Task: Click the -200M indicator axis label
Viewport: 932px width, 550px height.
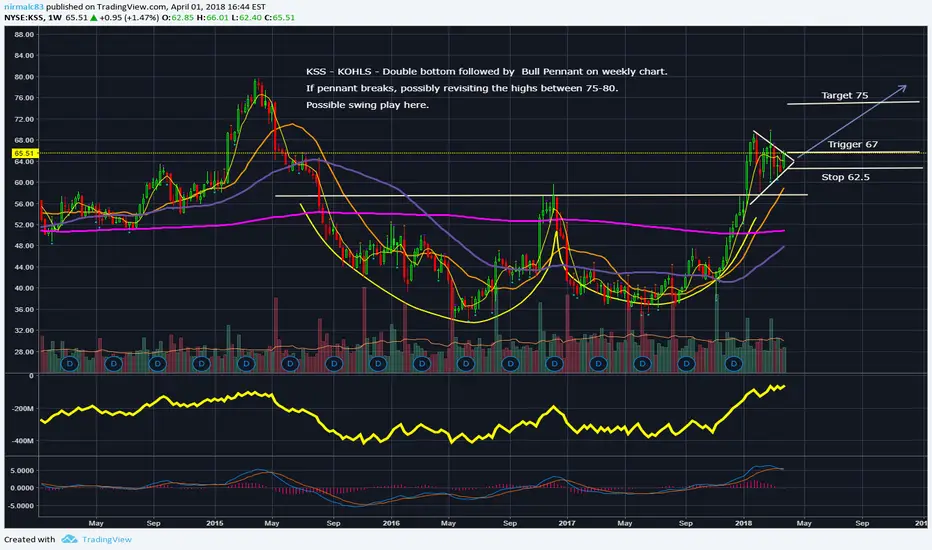Action: click(21, 408)
